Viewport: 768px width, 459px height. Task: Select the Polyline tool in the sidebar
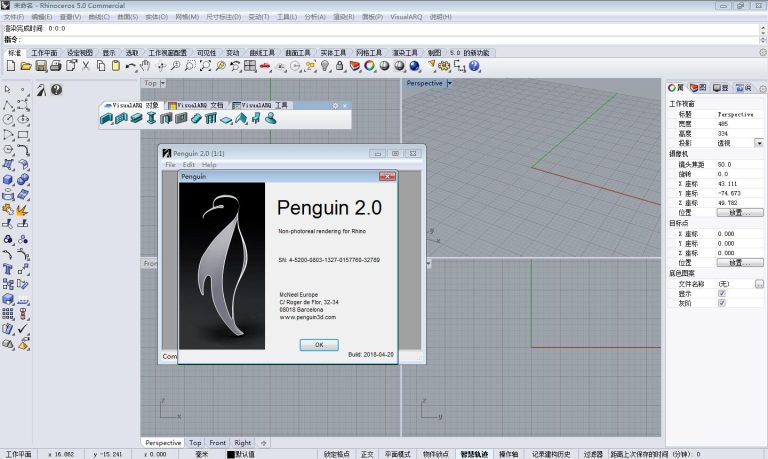click(x=8, y=105)
